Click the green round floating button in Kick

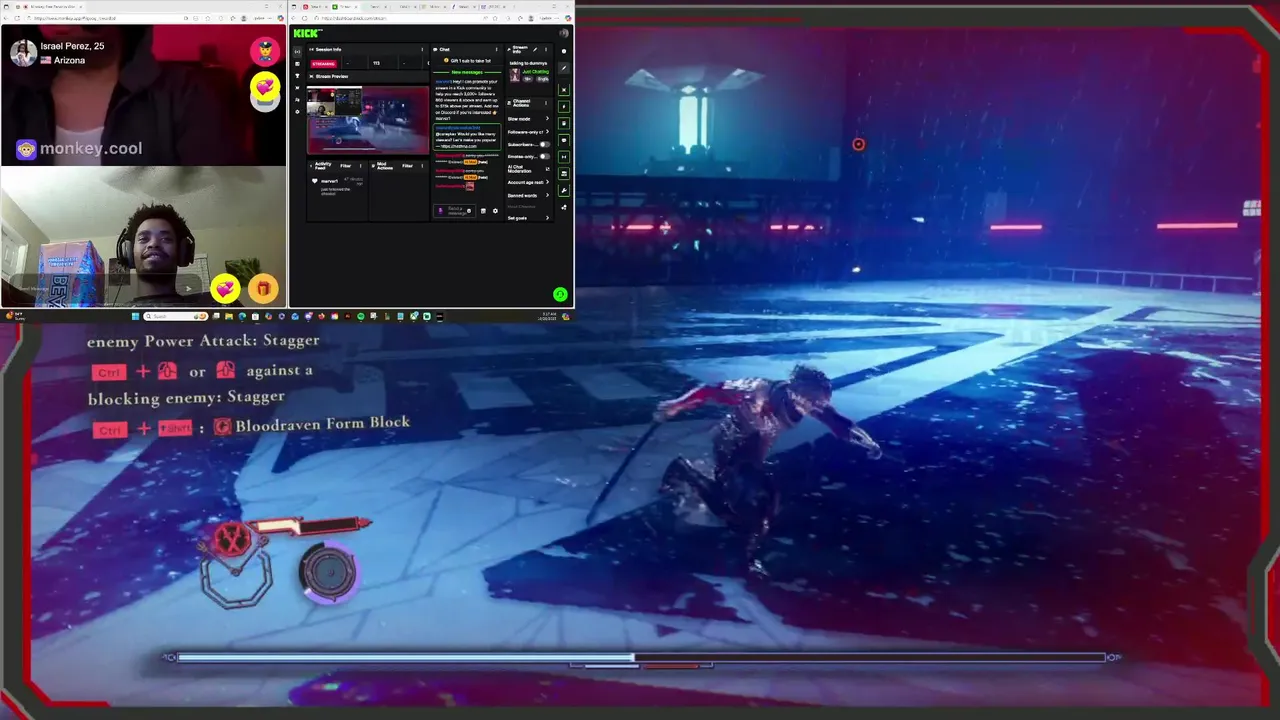pyautogui.click(x=560, y=294)
